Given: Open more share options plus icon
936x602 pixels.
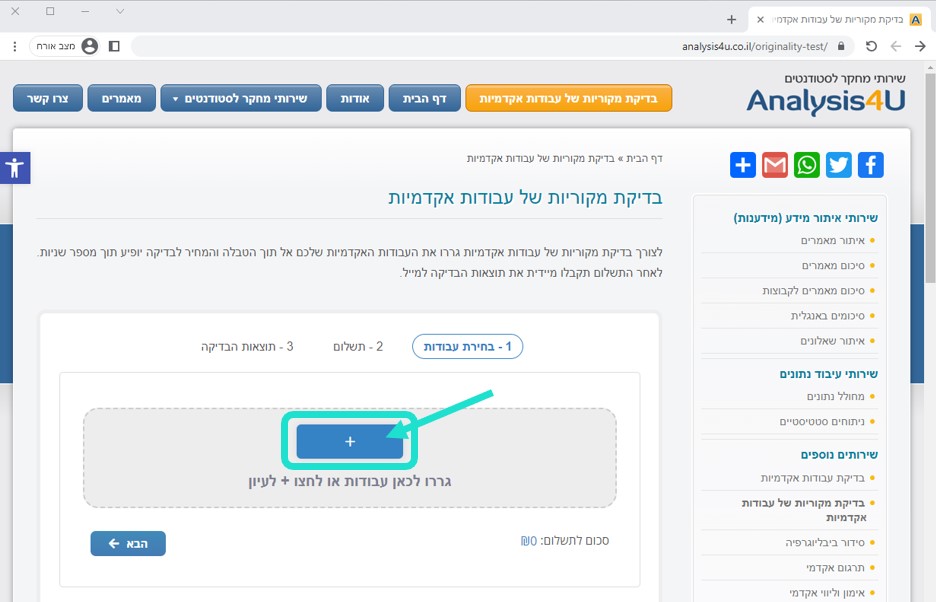Looking at the screenshot, I should click(x=743, y=165).
